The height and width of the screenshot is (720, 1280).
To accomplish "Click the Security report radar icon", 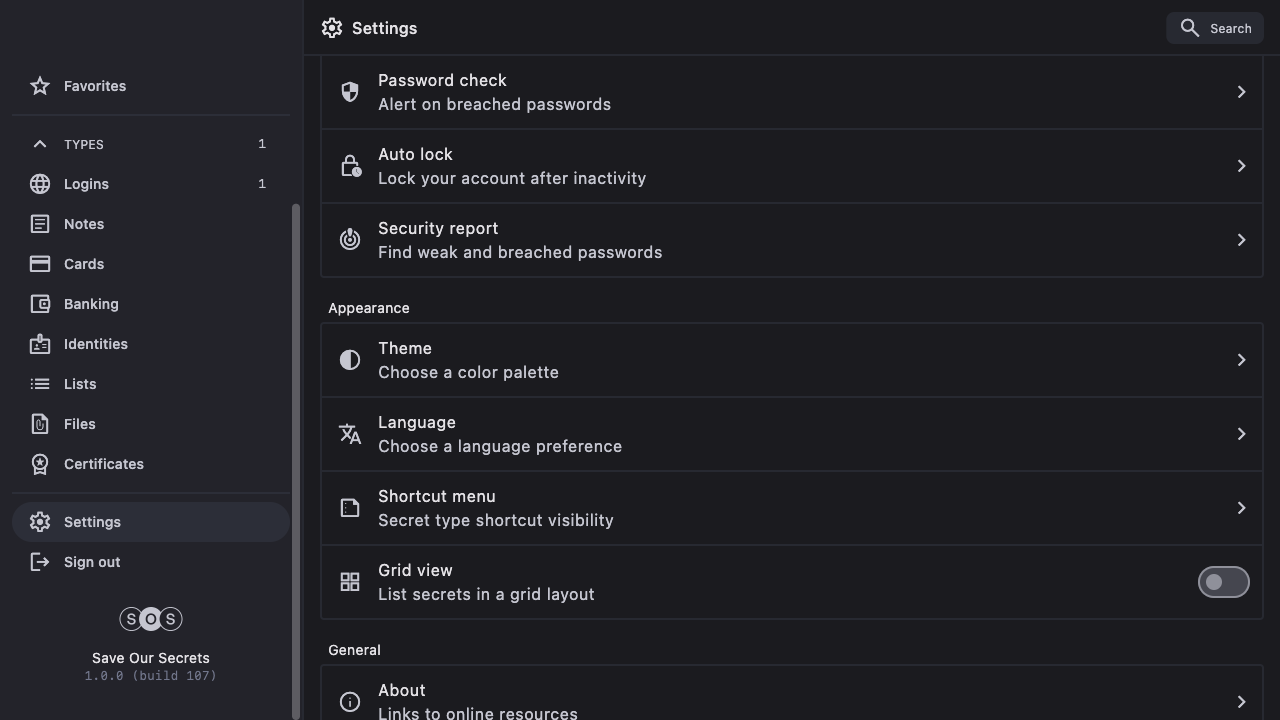I will click(350, 240).
